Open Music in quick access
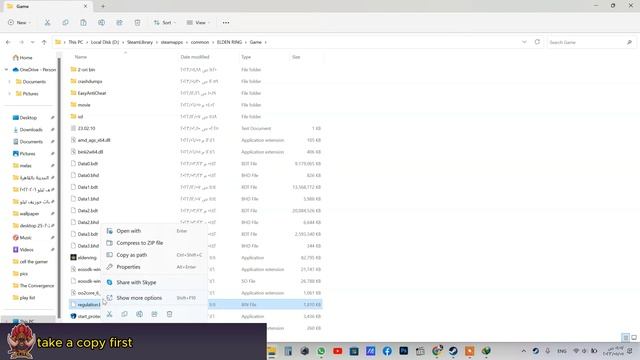Screen dimensions: 640x360 [25, 238]
